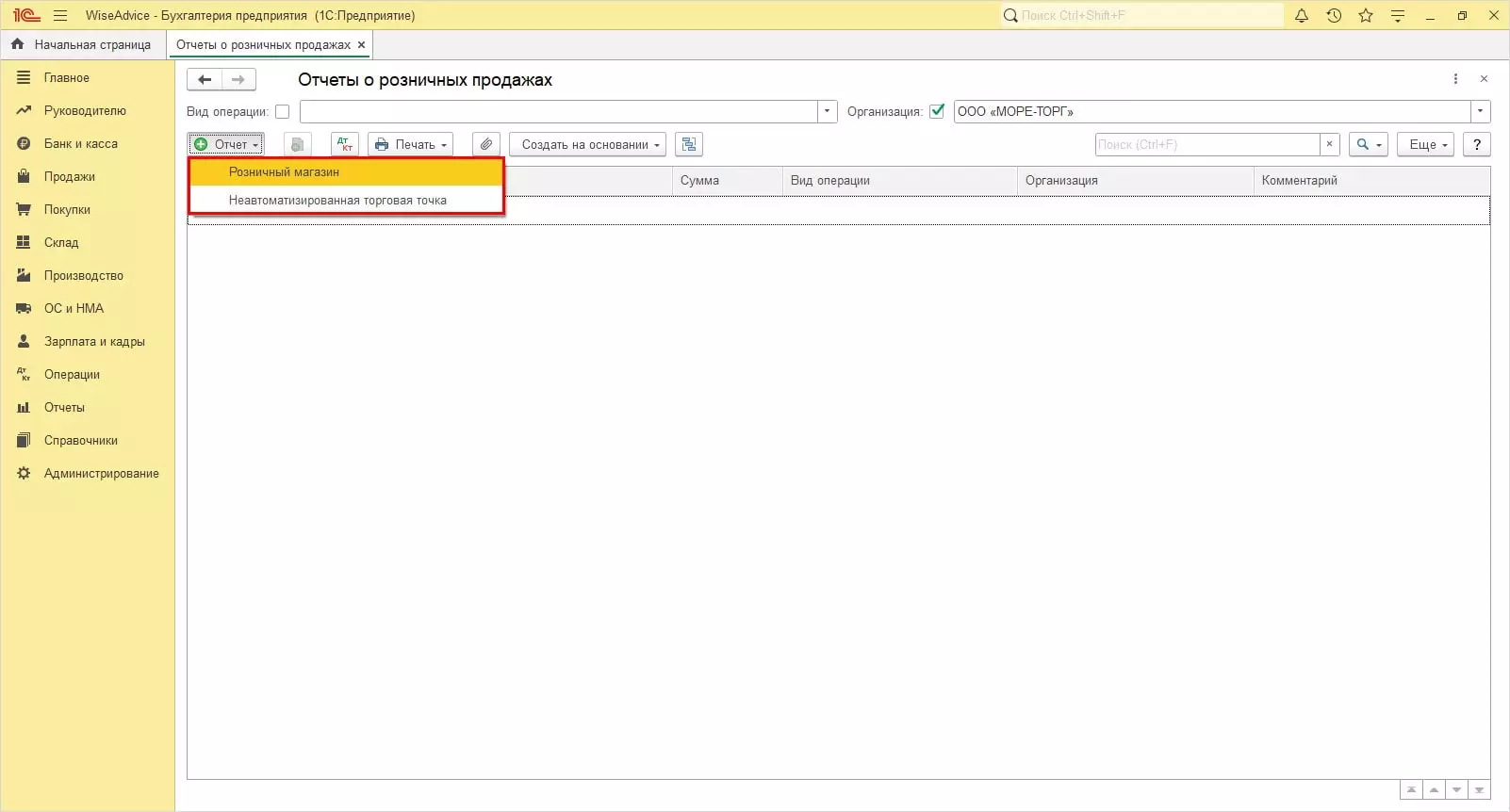
Task: Toggle the Вид операции filter checkbox
Action: (282, 111)
